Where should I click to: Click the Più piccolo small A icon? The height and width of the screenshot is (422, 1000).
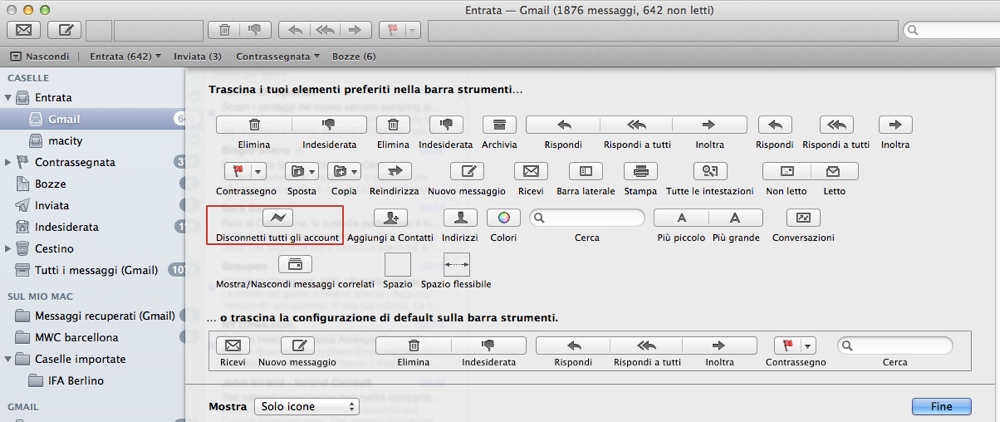tap(681, 218)
